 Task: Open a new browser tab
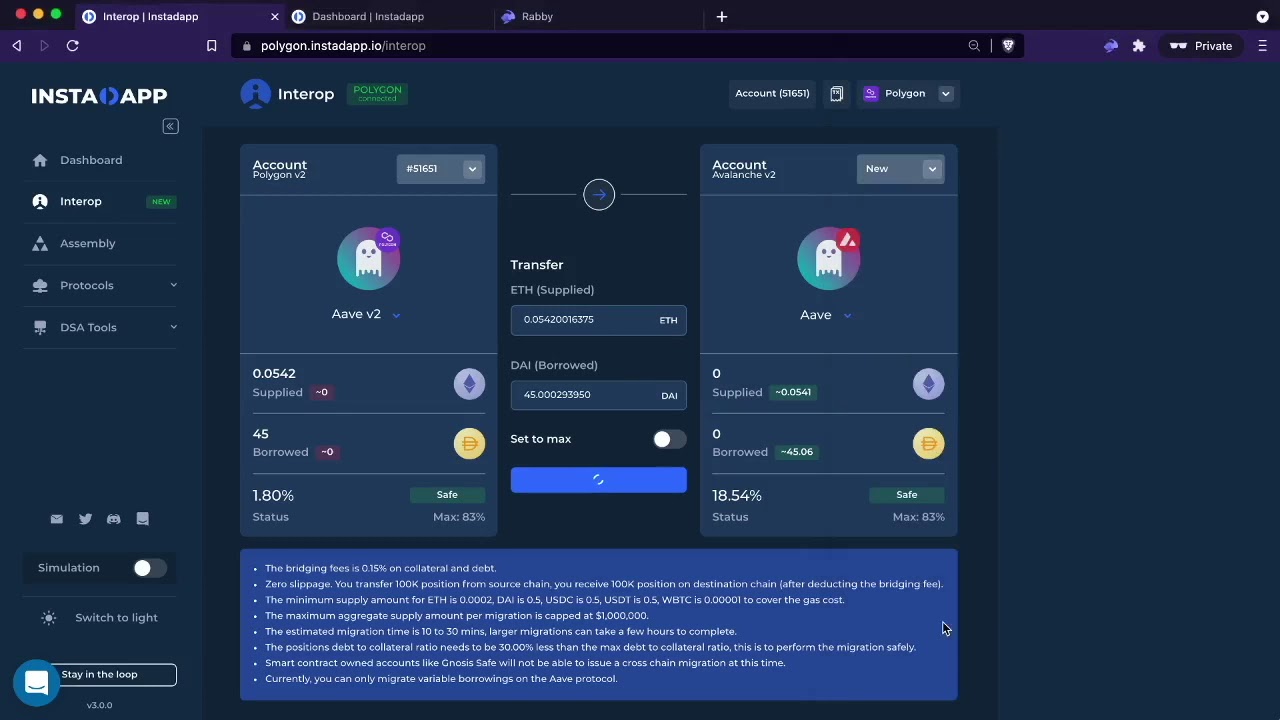pyautogui.click(x=722, y=17)
